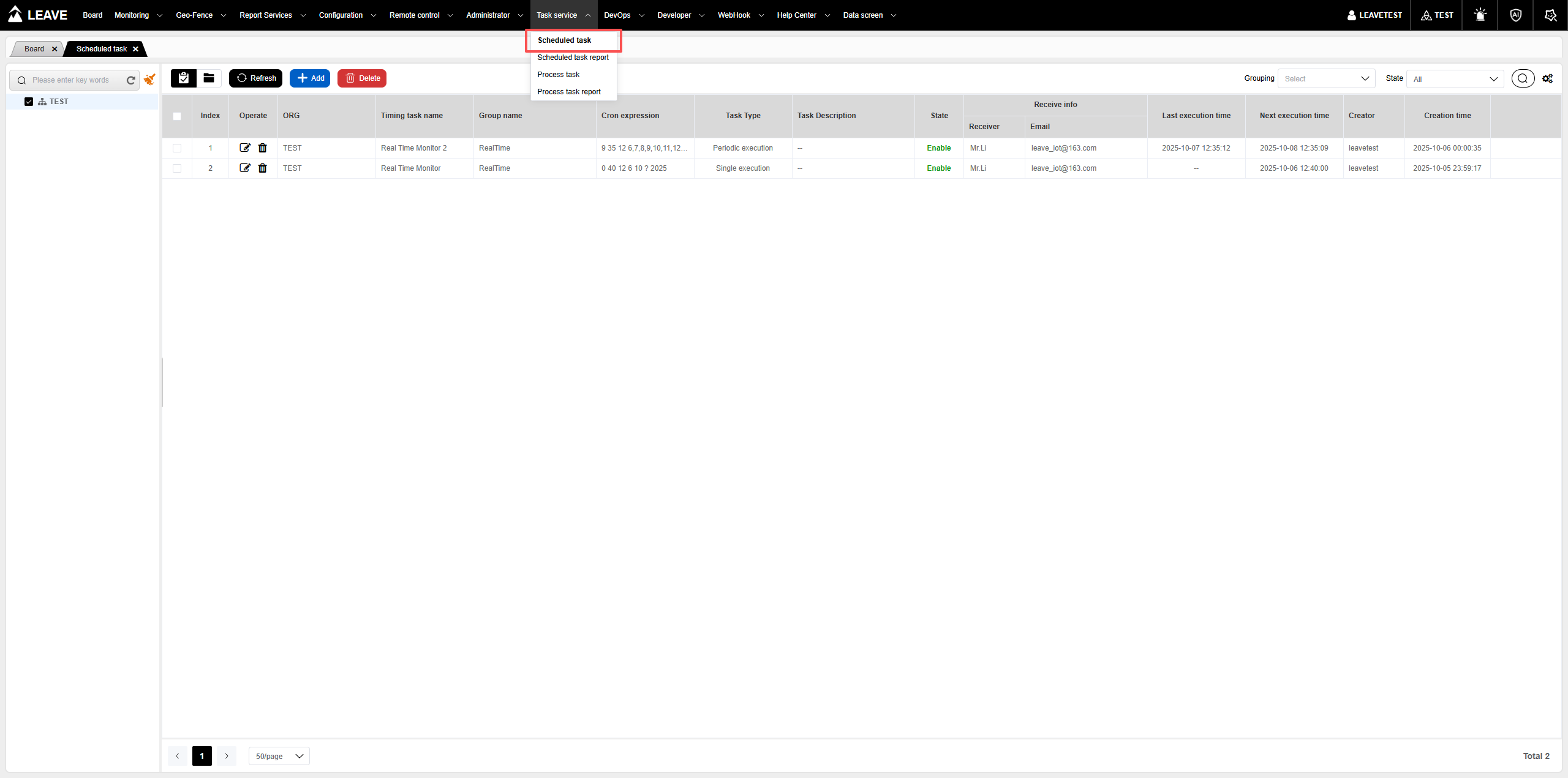Open the alarm siren icon in header

pos(1480,15)
